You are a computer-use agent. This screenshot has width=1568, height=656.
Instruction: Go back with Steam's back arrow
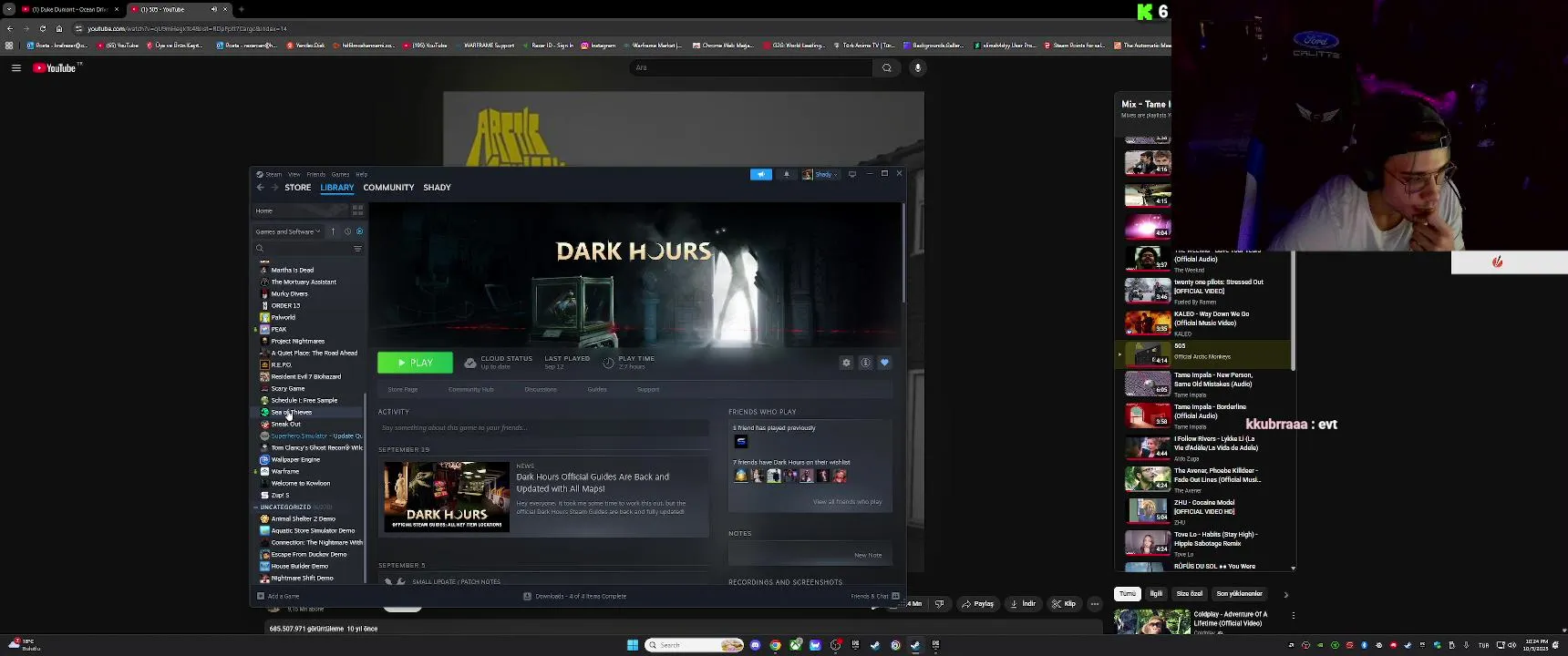point(260,188)
